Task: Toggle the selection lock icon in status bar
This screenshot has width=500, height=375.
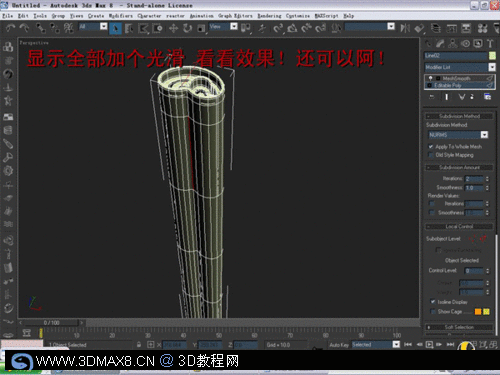Action: tap(139, 344)
